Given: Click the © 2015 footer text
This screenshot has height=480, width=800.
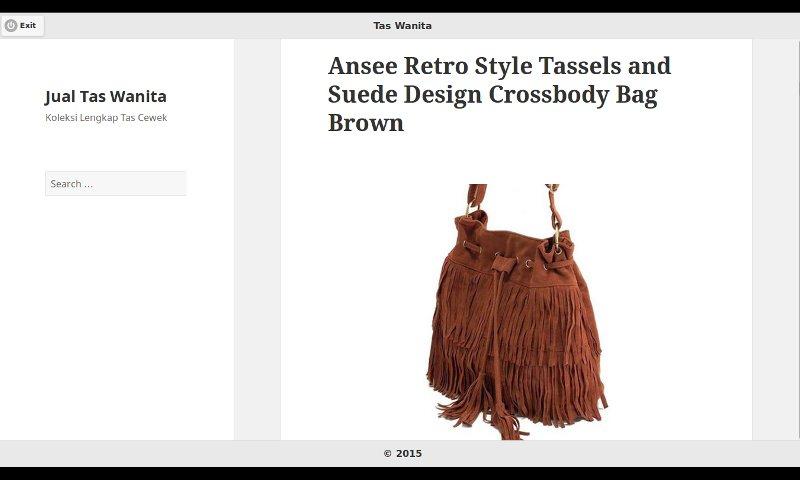Looking at the screenshot, I should coord(402,453).
